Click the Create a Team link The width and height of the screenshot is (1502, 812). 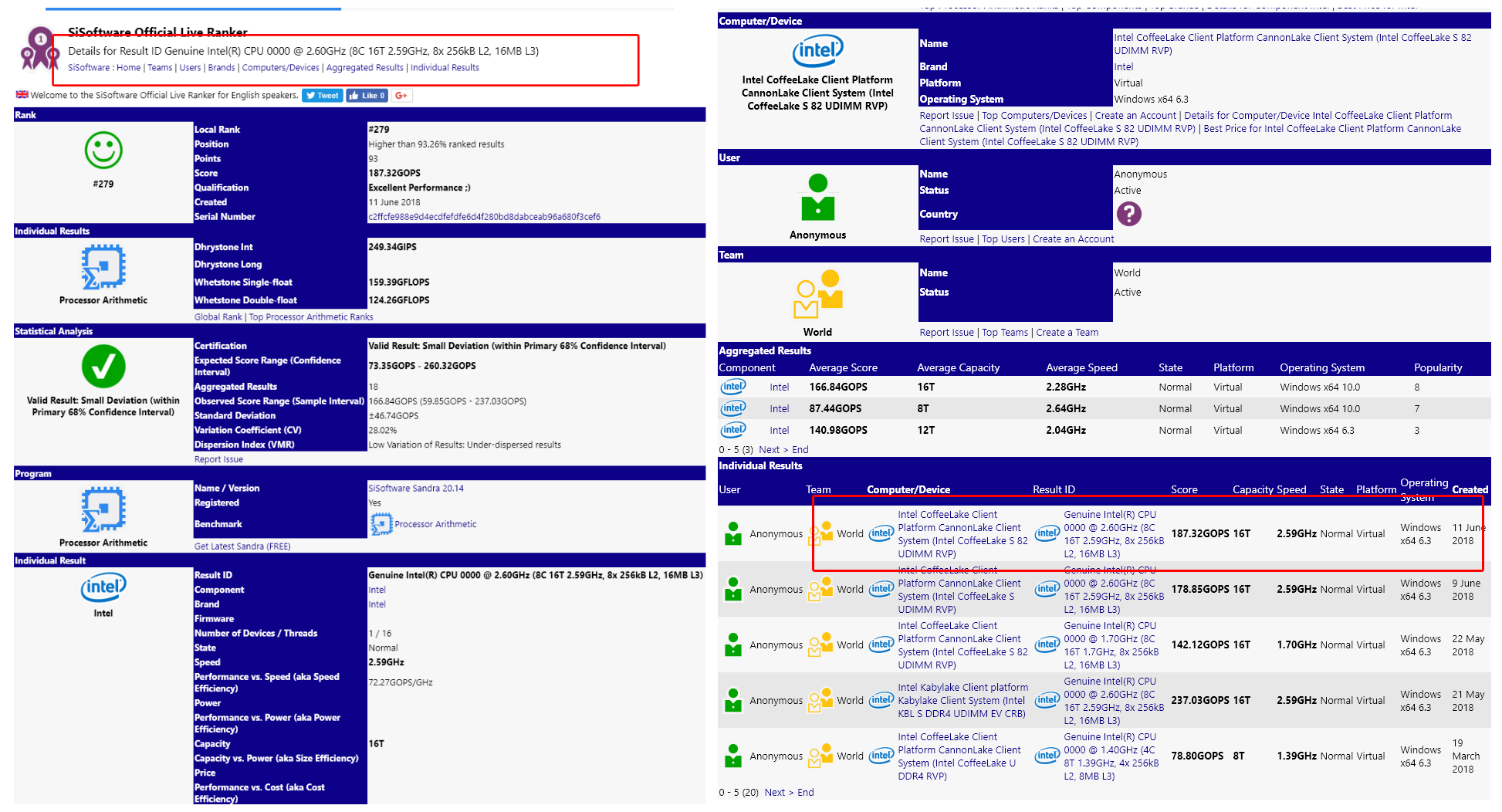click(1067, 333)
